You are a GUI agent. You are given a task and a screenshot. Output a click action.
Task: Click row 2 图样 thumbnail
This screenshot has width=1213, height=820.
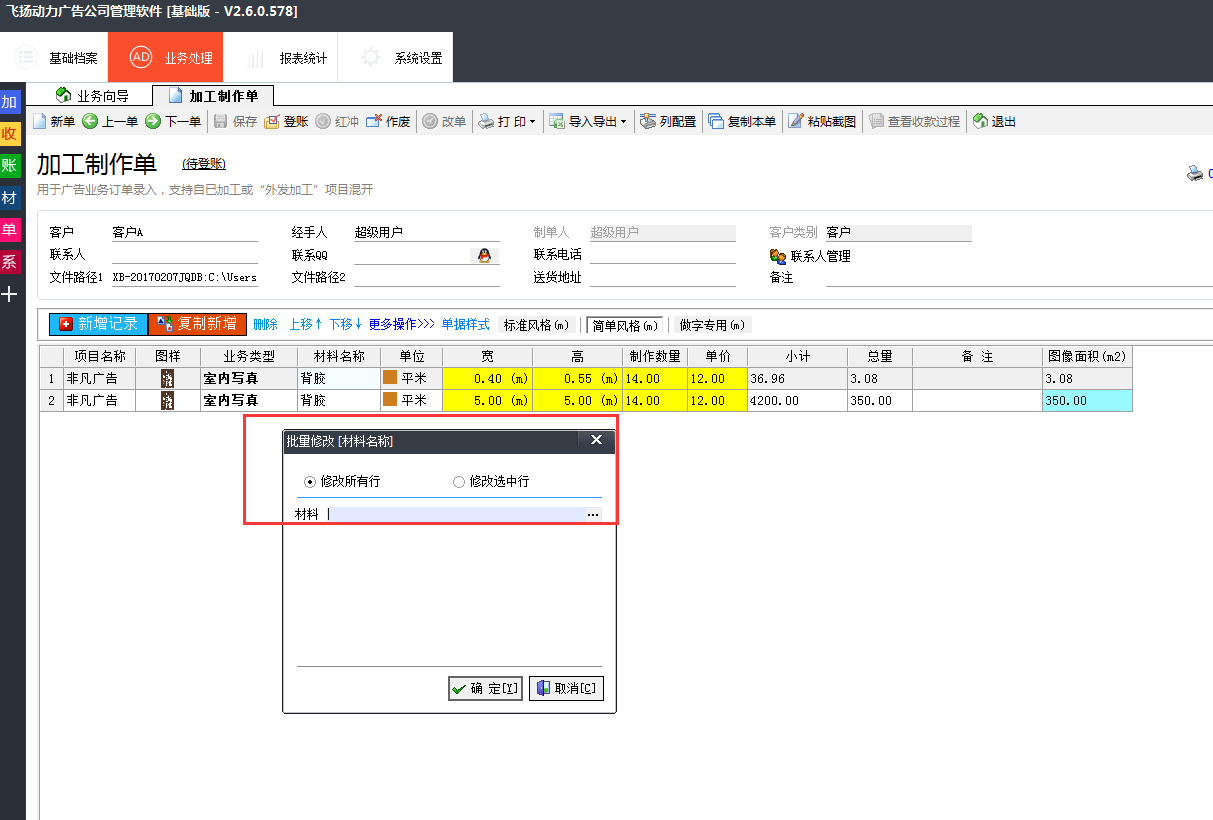[168, 400]
